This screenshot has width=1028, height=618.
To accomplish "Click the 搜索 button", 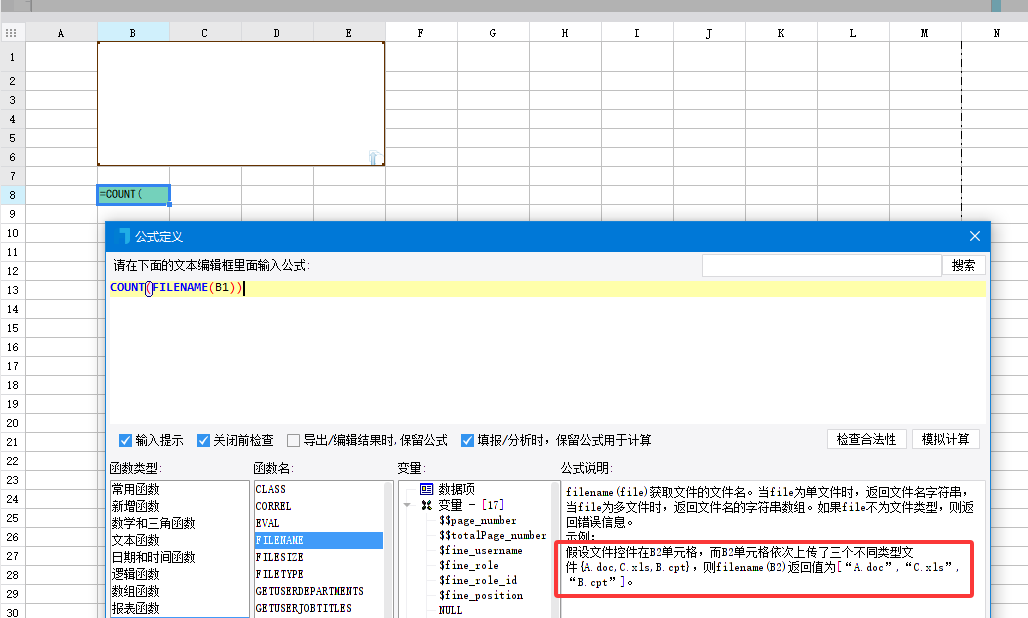I will 963,265.
